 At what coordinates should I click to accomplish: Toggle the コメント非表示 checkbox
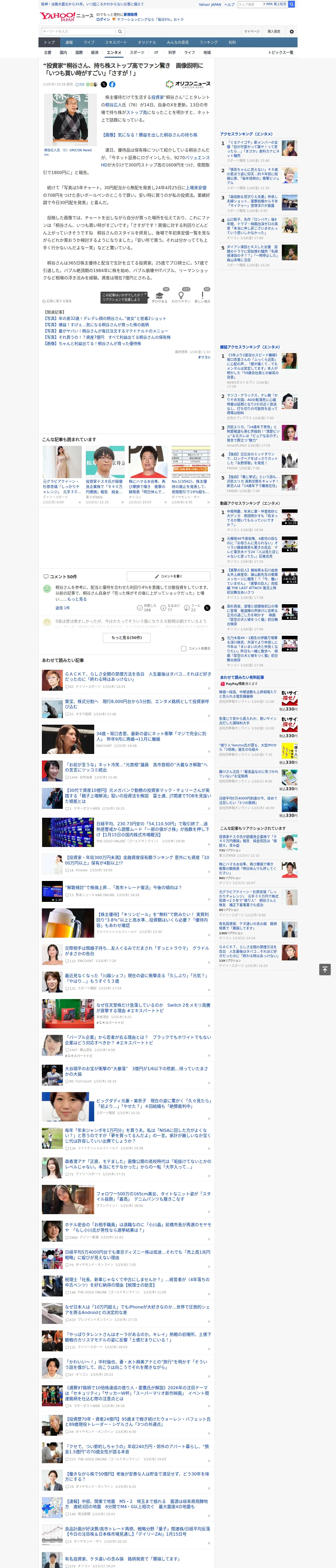coord(183,648)
